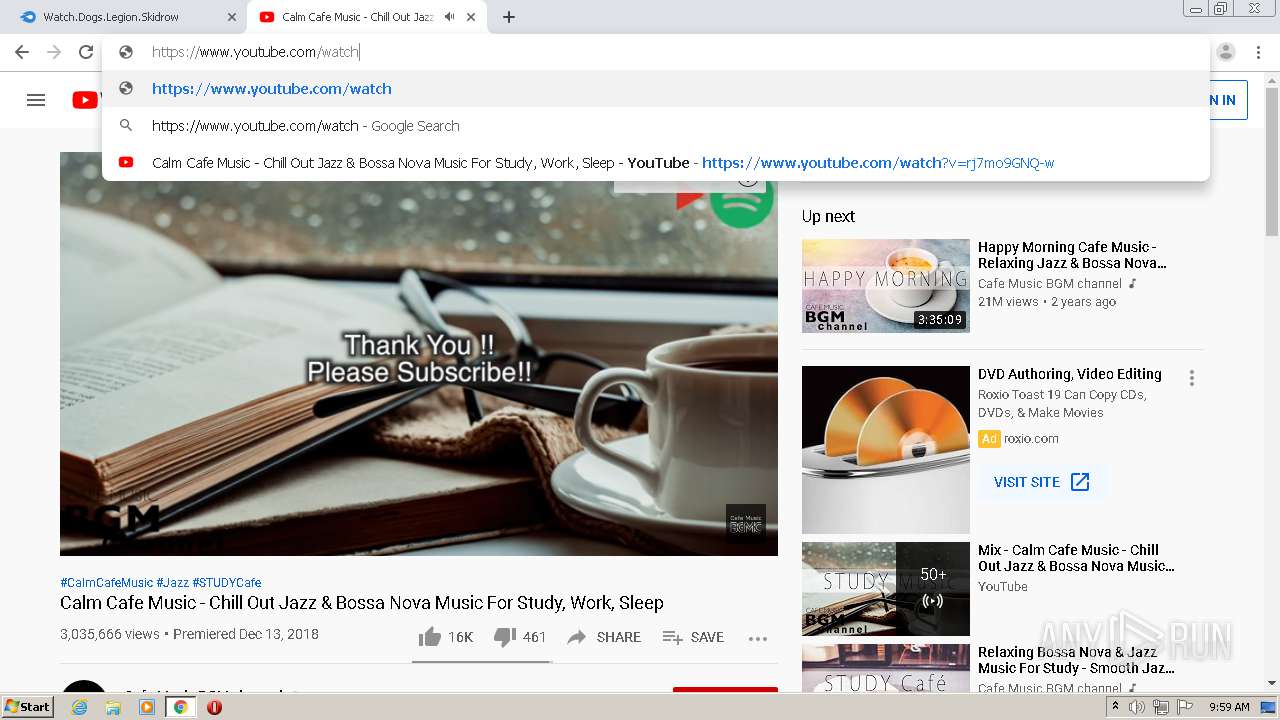Open the media player taskbar icon

click(x=147, y=707)
